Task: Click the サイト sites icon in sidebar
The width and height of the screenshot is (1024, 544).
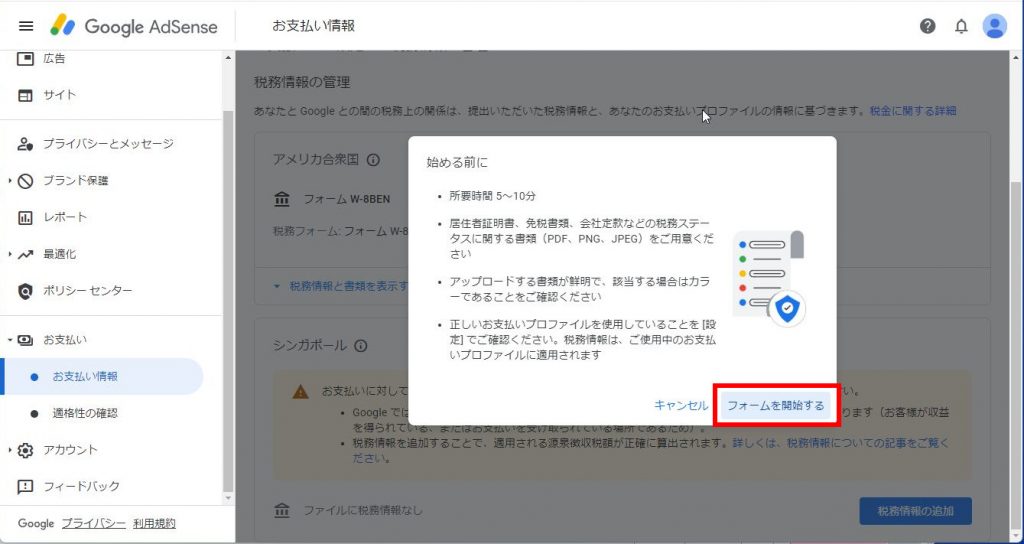Action: coord(25,95)
